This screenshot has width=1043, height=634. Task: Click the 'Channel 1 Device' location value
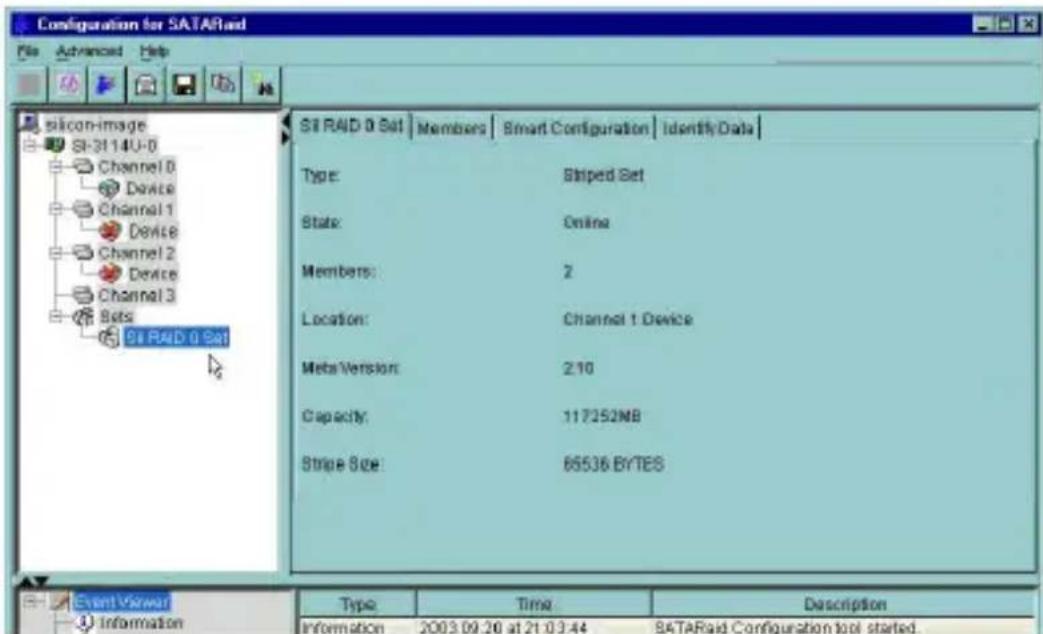(x=628, y=319)
